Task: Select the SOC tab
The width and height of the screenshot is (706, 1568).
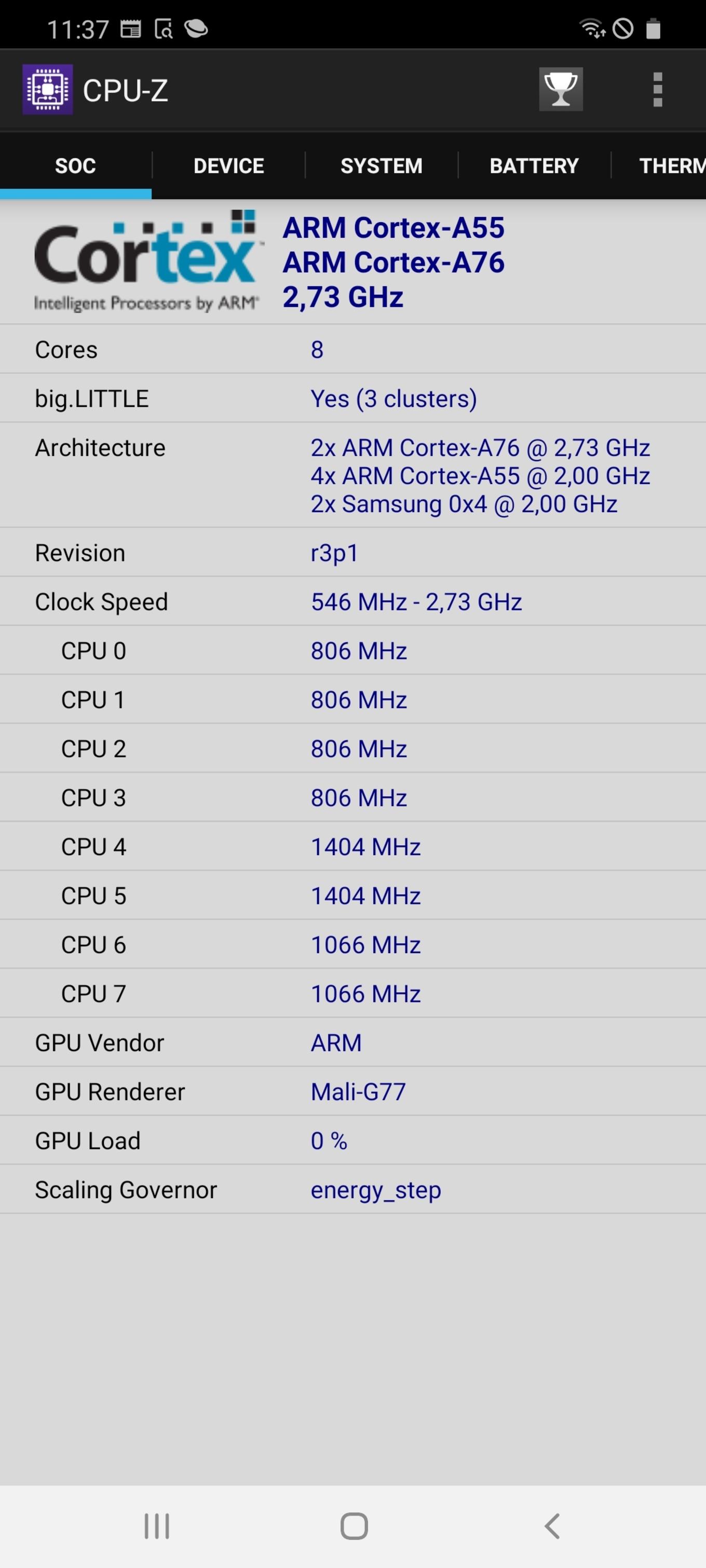Action: (x=76, y=166)
